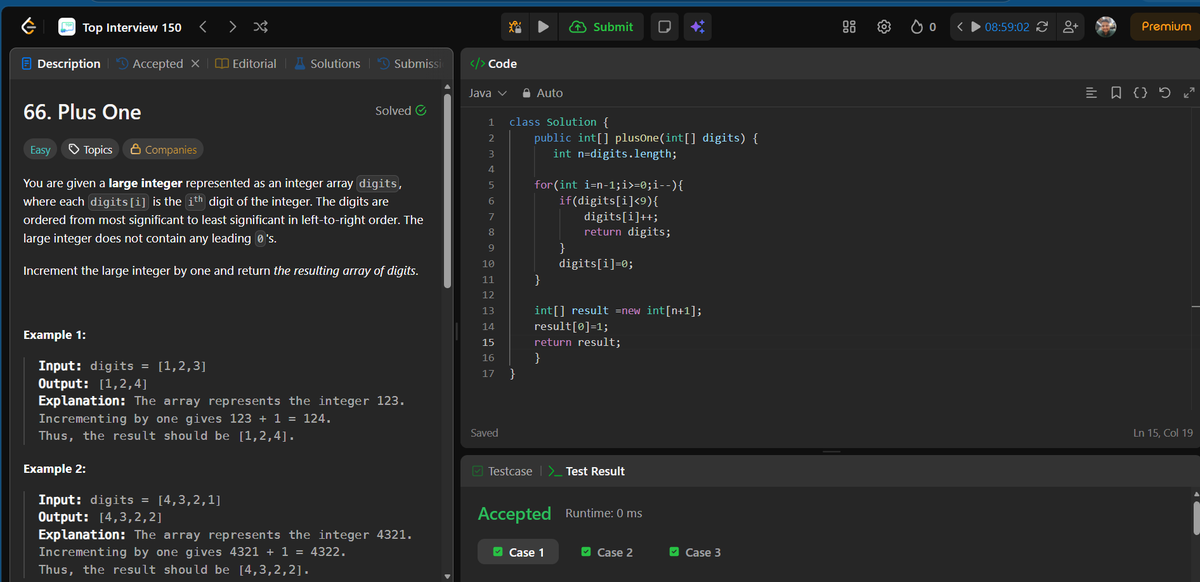Image resolution: width=1200 pixels, height=582 pixels.
Task: Toggle the Auto lock setting
Action: tap(543, 93)
